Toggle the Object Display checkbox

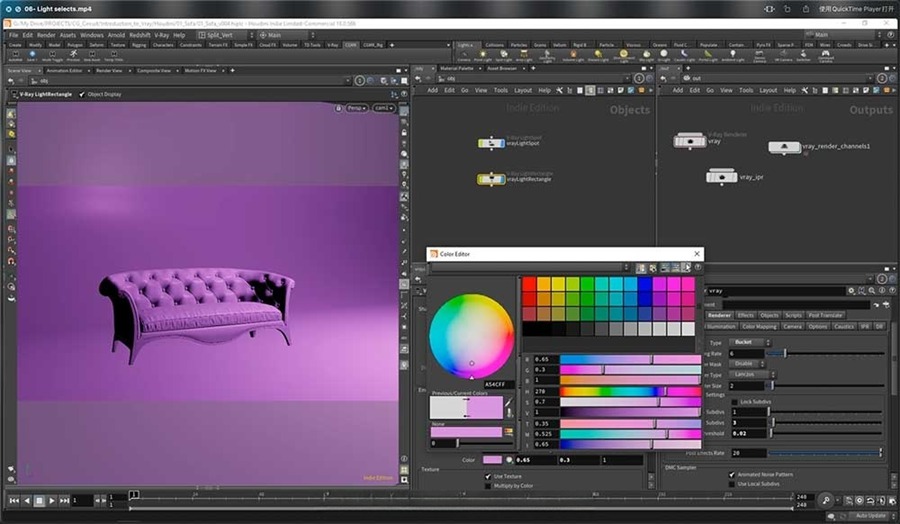[x=82, y=94]
